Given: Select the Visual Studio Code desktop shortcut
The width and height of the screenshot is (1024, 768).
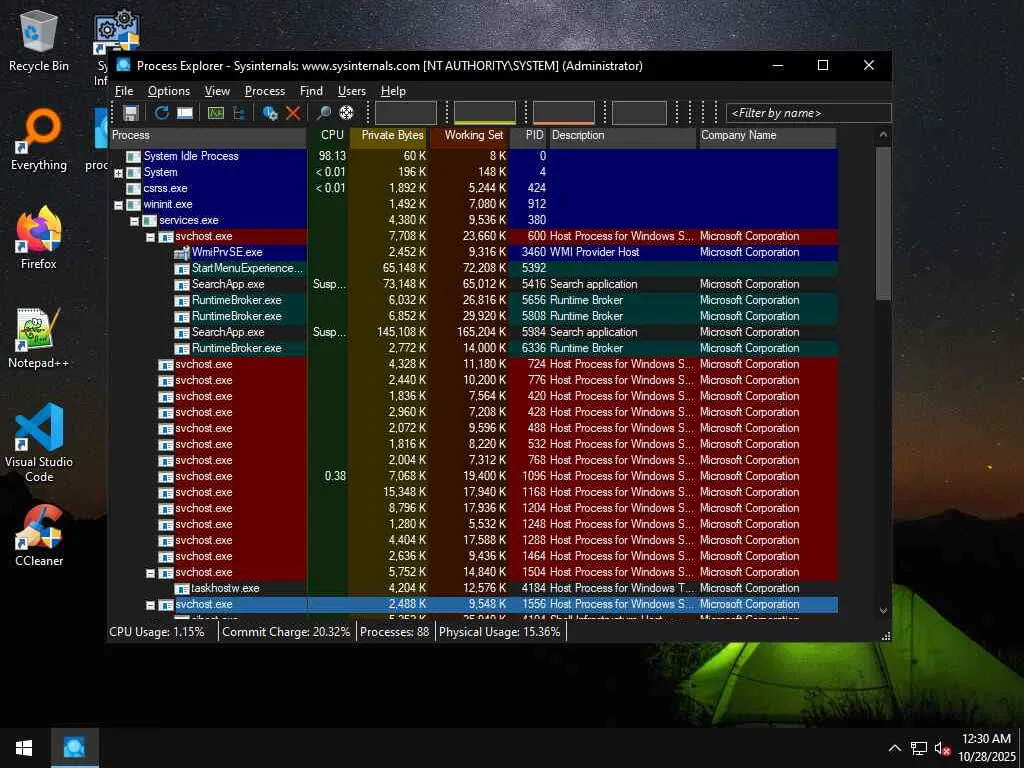Looking at the screenshot, I should tap(39, 443).
